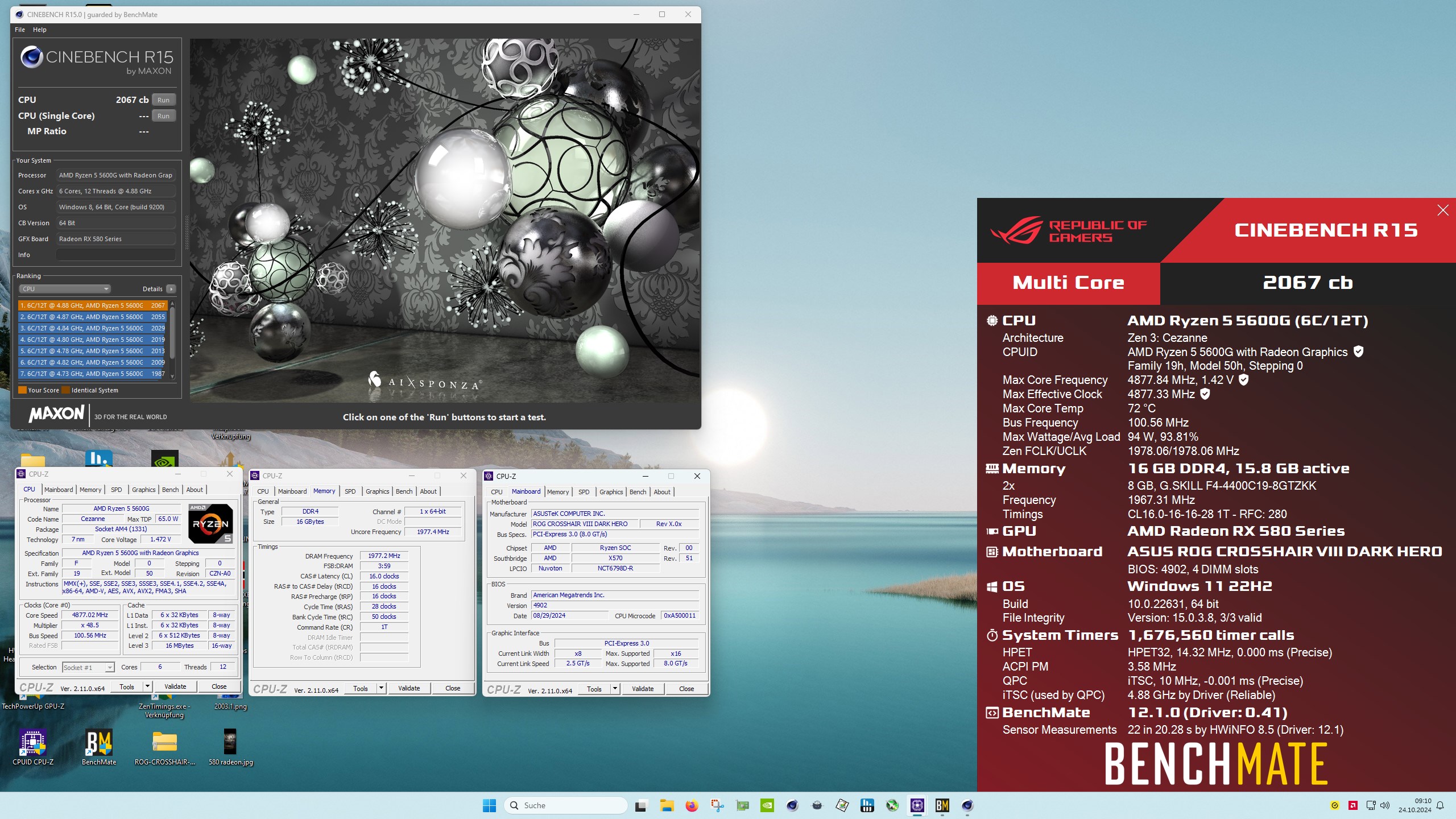Switch to Graphics tab in CPU-Z Mainboard window

tap(611, 492)
